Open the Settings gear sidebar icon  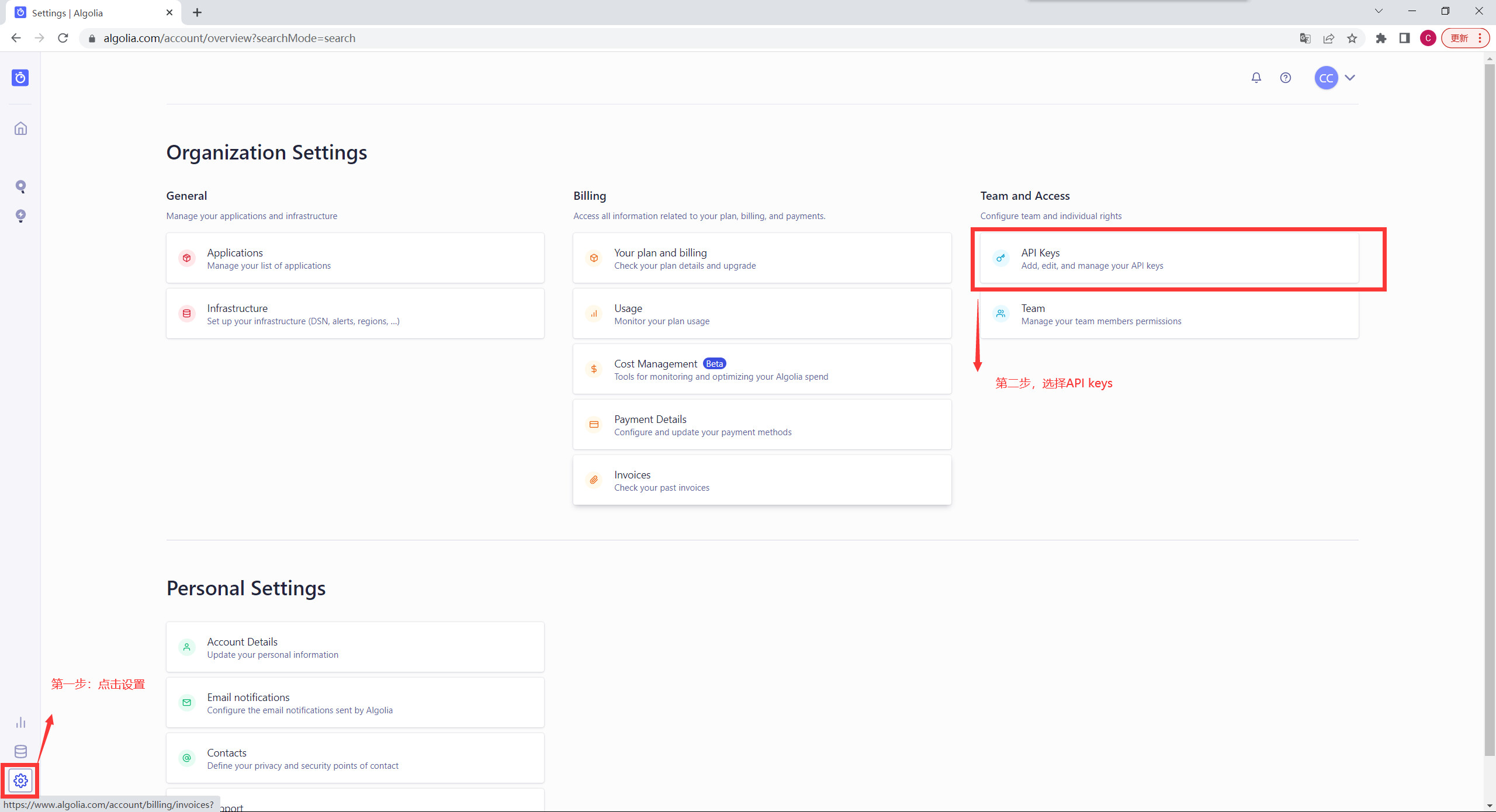click(20, 780)
